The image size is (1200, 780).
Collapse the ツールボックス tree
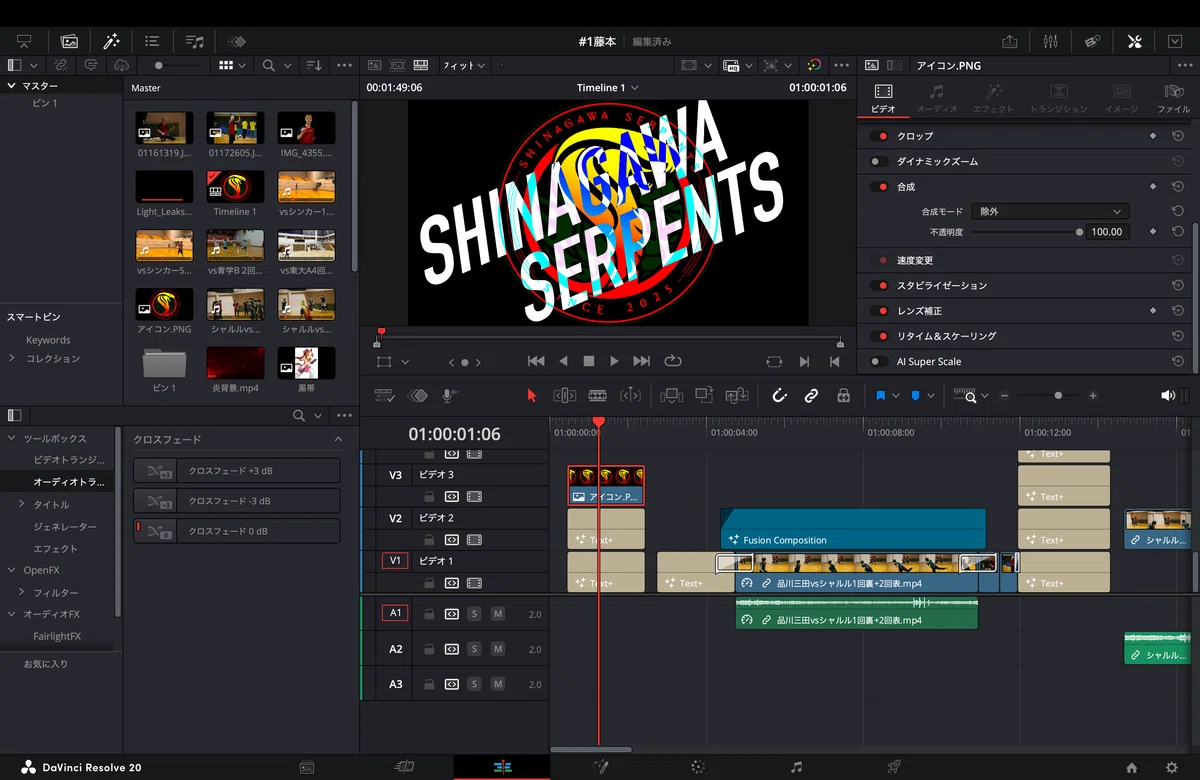click(12, 439)
